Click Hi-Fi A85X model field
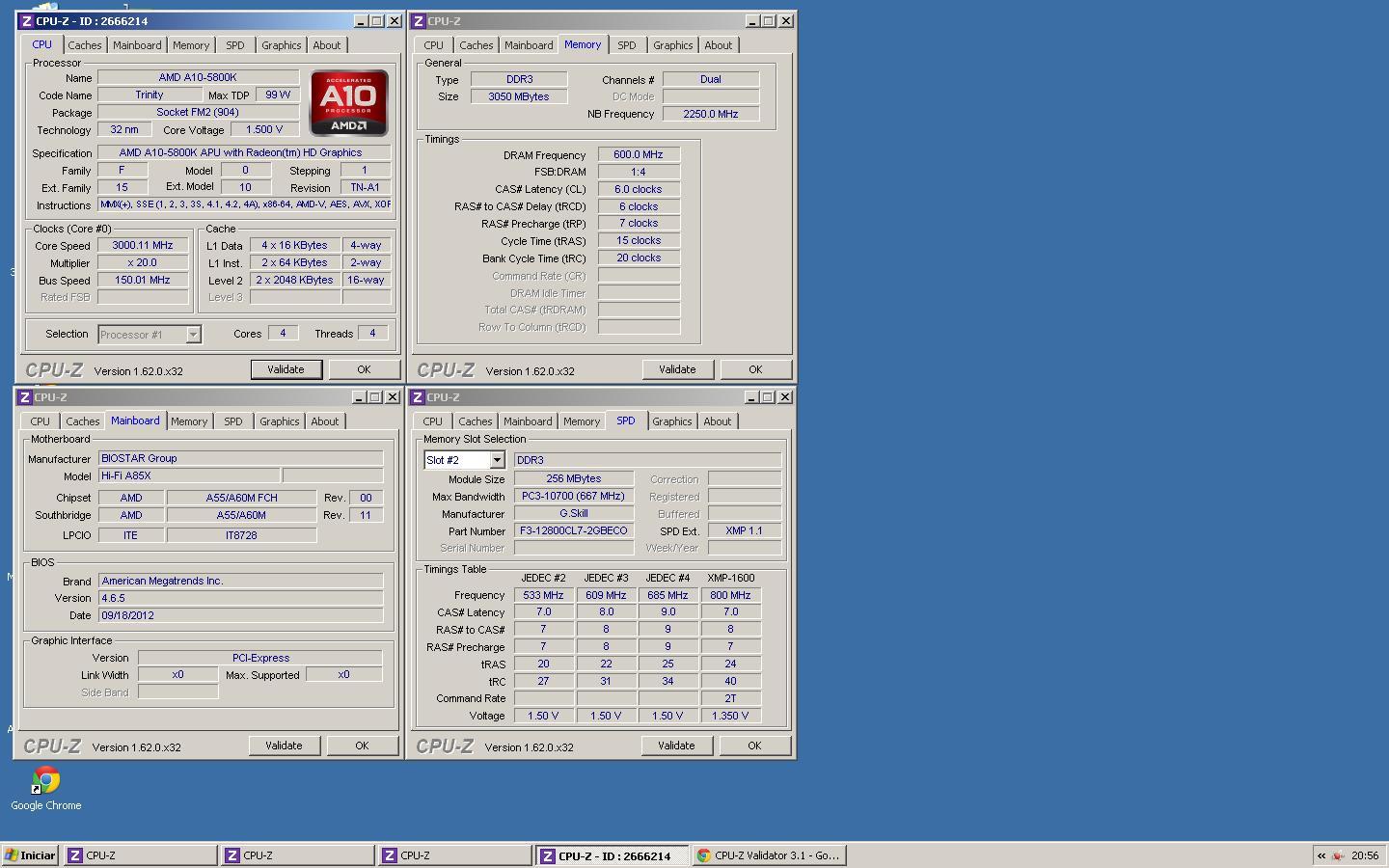Viewport: 1389px width, 868px height. (x=189, y=475)
